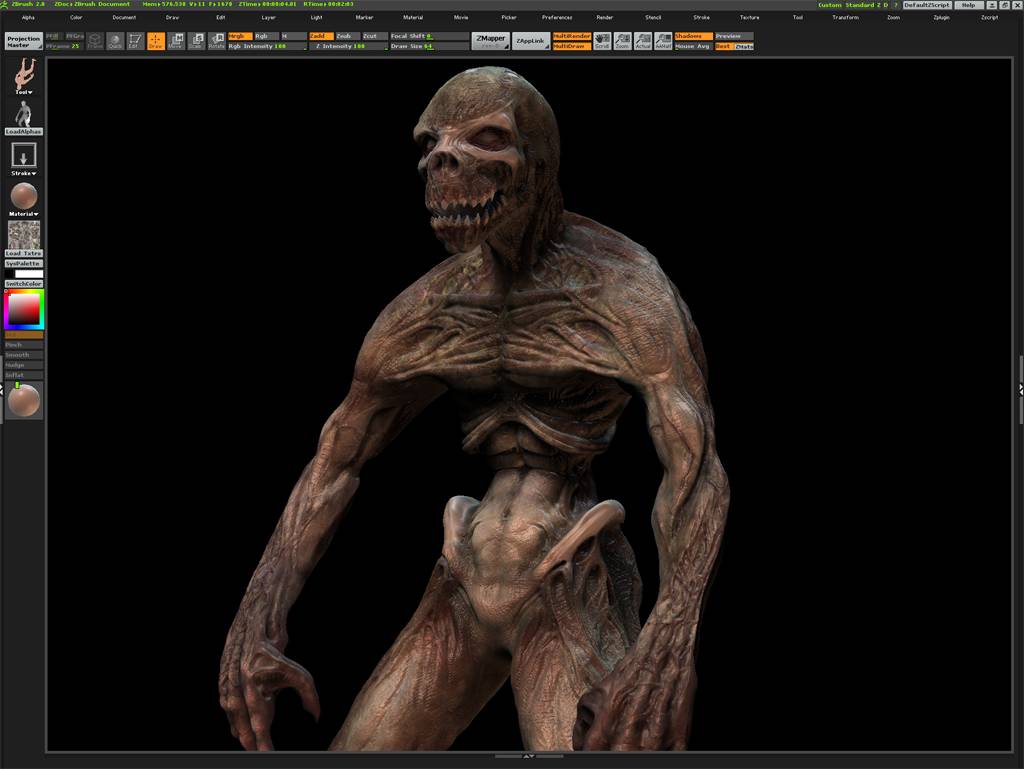The height and width of the screenshot is (769, 1024).
Task: Adjust the Z Intensity slider
Action: click(348, 46)
